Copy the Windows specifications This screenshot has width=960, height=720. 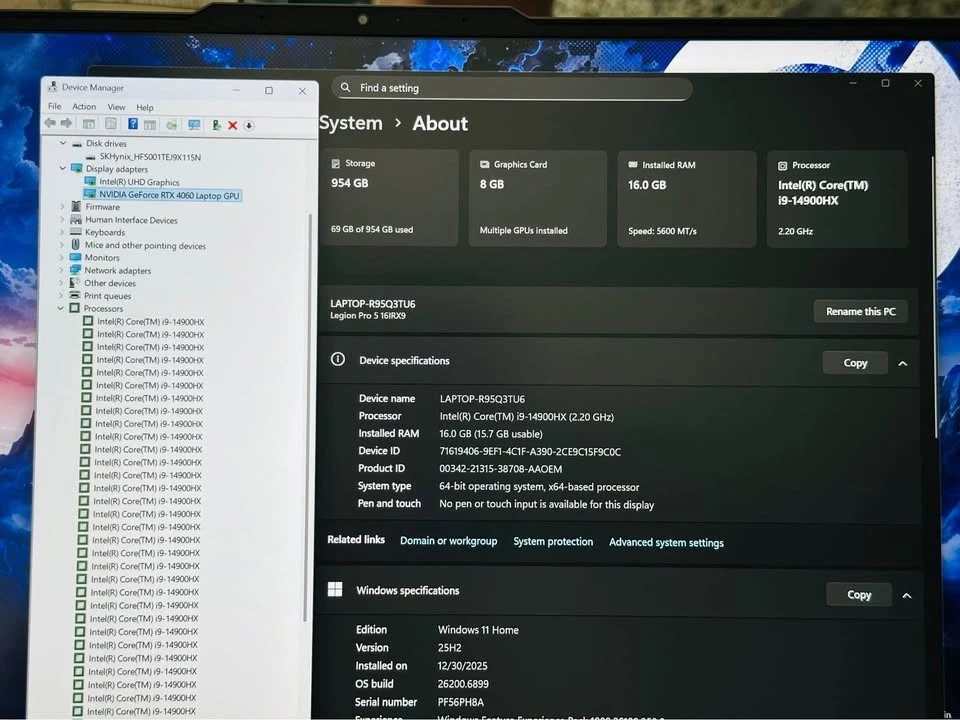point(859,594)
